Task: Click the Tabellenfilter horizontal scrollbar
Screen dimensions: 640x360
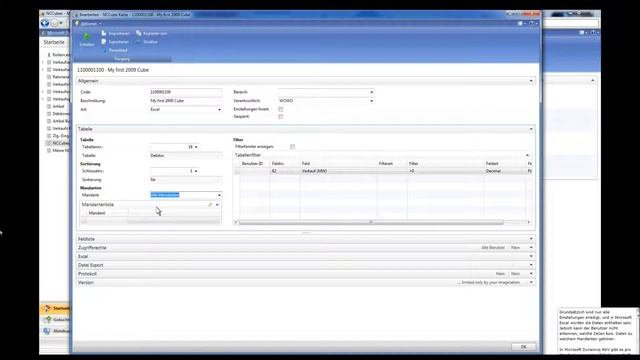Action: tap(371, 222)
